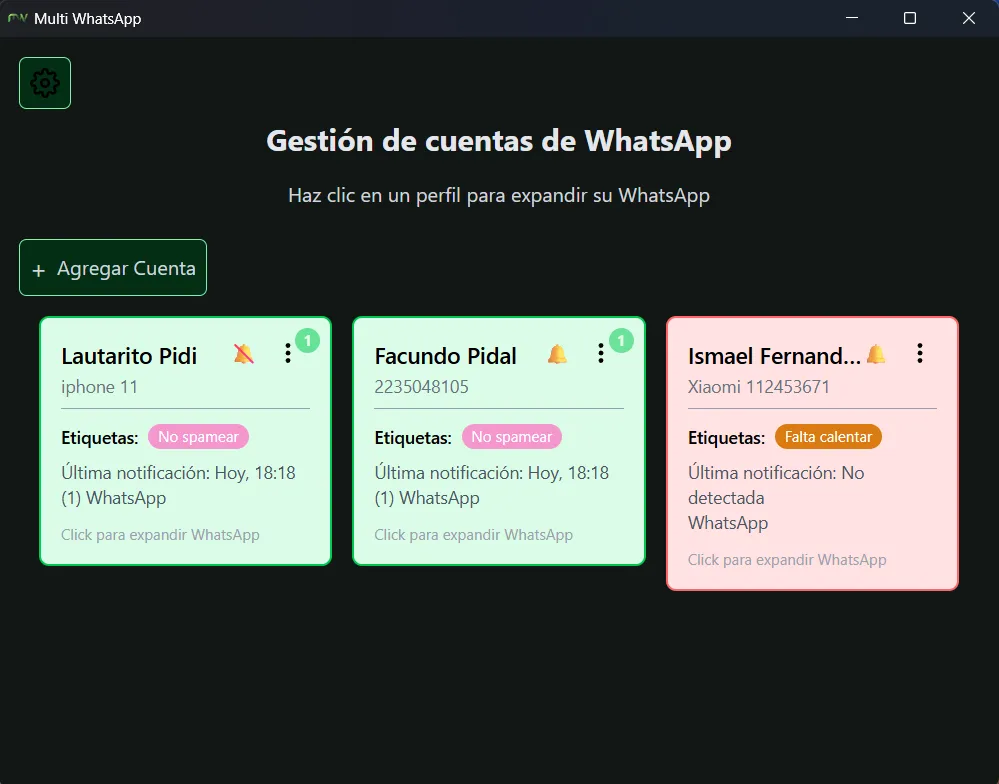Click notification badge on Lautarito Pidi card
The image size is (999, 784).
point(307,340)
